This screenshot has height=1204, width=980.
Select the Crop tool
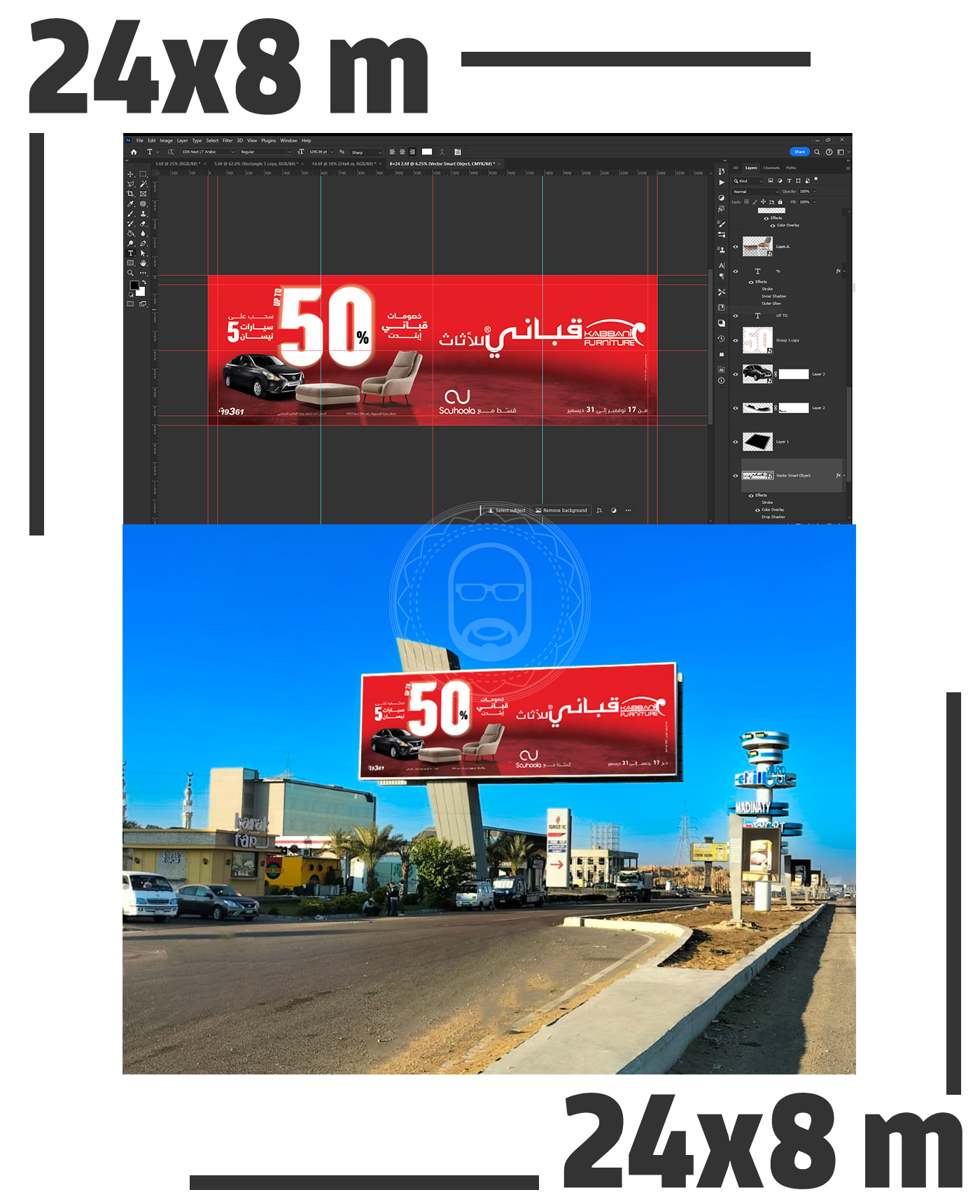coord(130,194)
